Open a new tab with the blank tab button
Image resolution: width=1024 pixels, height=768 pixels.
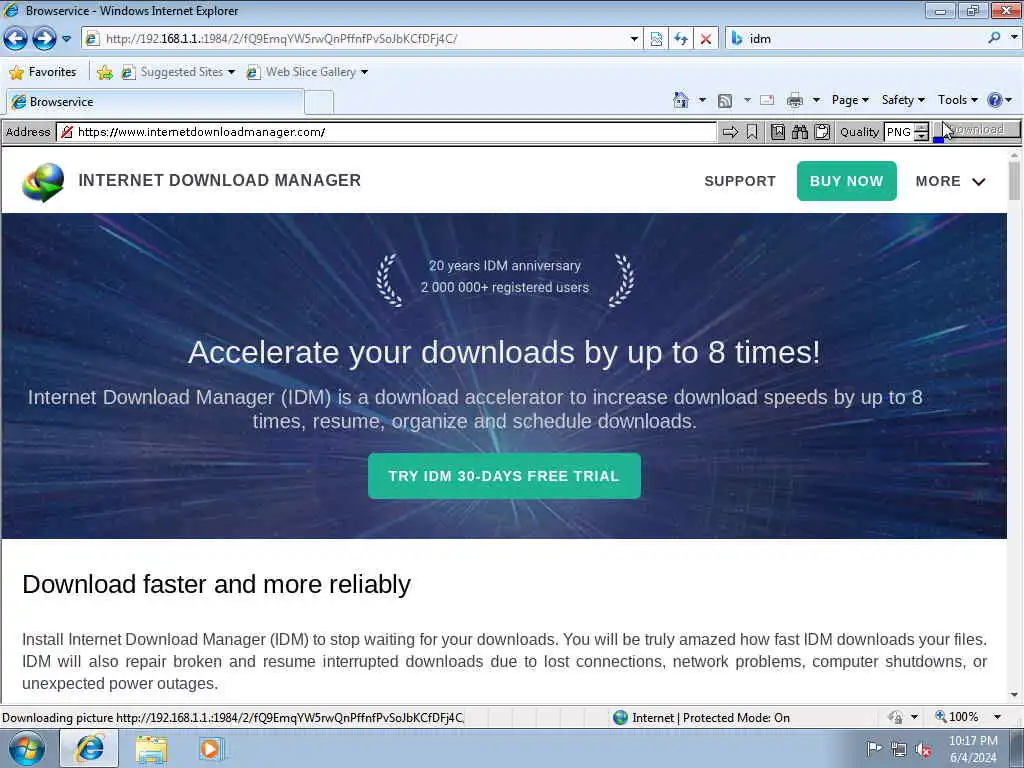click(x=319, y=103)
